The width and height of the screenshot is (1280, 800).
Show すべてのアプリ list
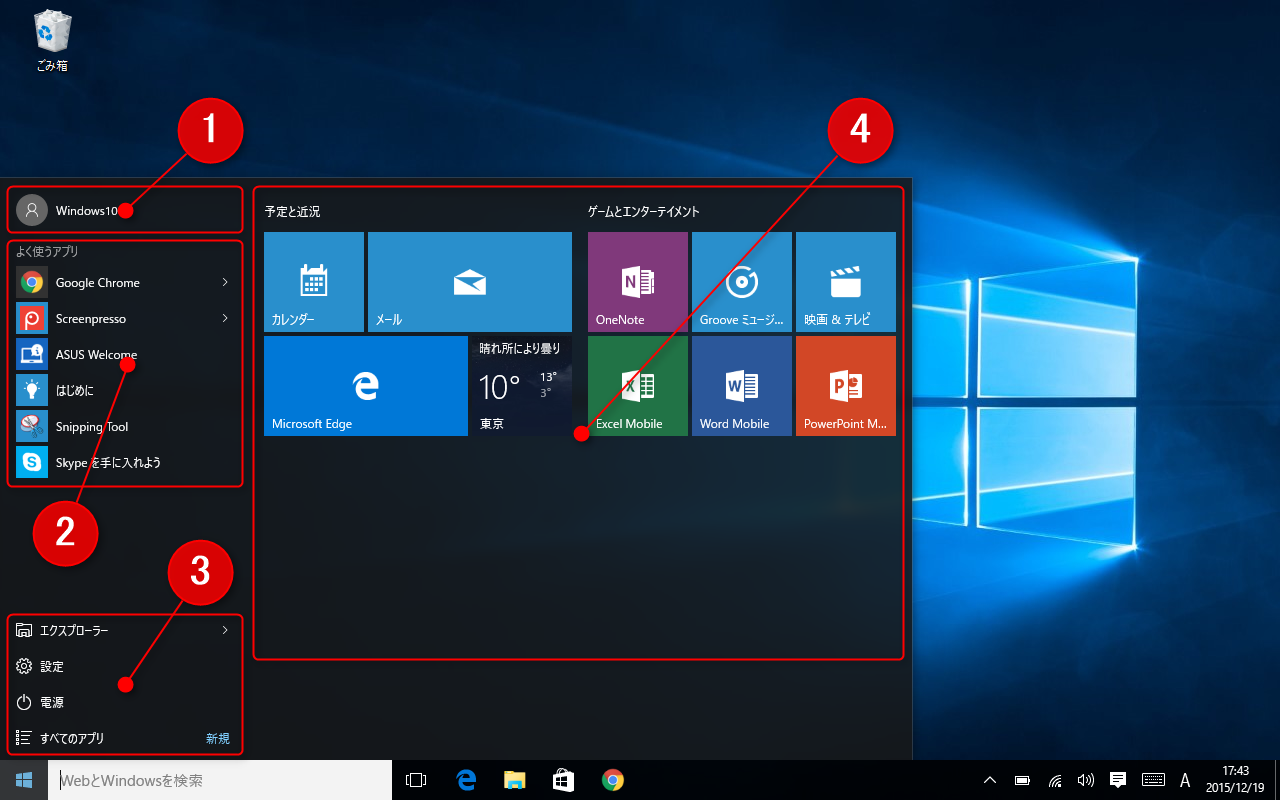pyautogui.click(x=125, y=738)
